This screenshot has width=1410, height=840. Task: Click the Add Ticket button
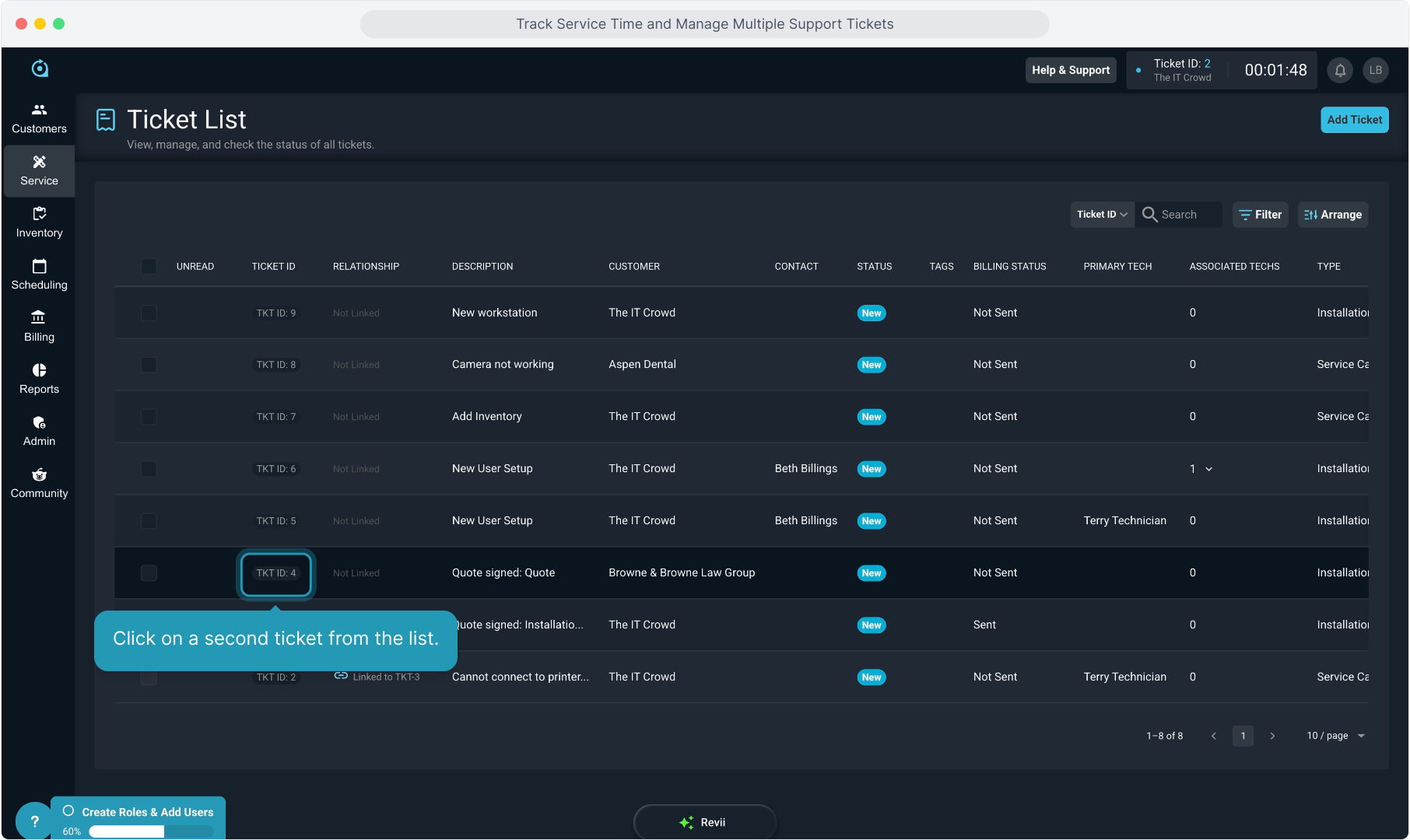click(x=1354, y=120)
